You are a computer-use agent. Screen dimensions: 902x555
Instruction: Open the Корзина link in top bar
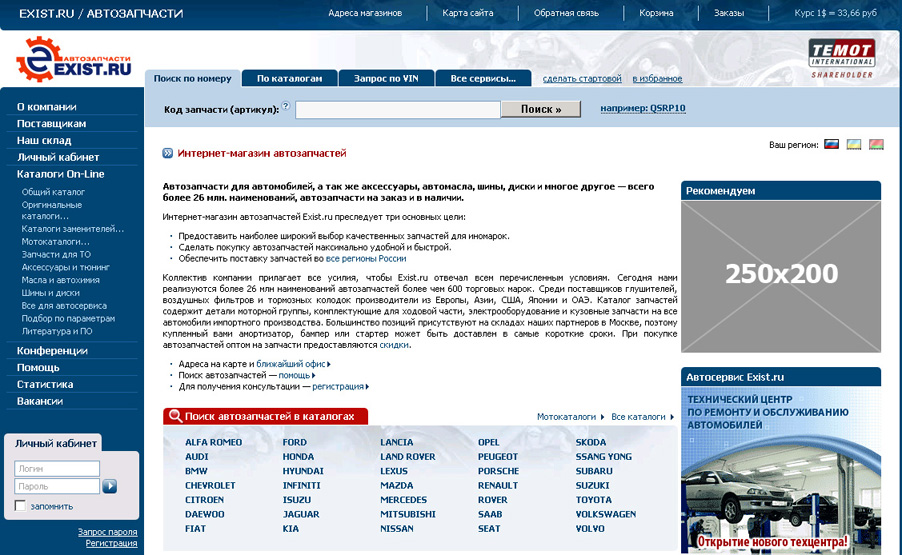tap(656, 13)
